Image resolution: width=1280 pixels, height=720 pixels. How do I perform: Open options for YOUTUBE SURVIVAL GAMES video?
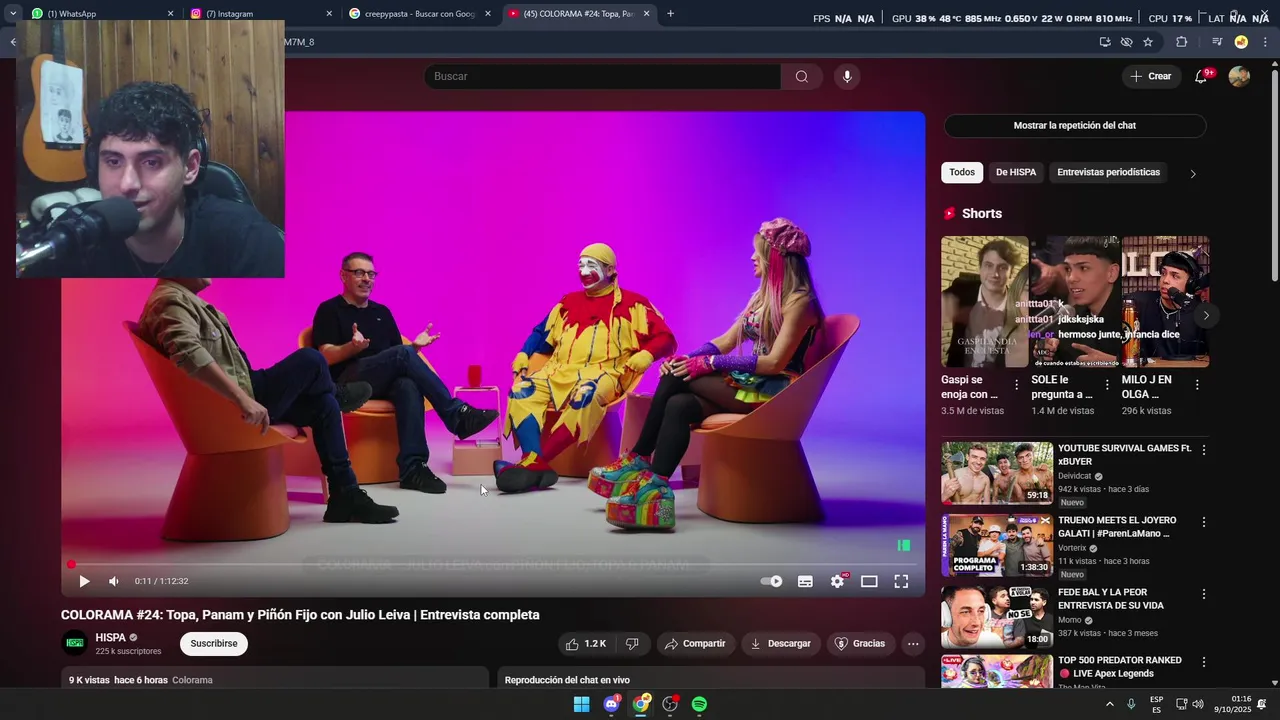point(1204,450)
